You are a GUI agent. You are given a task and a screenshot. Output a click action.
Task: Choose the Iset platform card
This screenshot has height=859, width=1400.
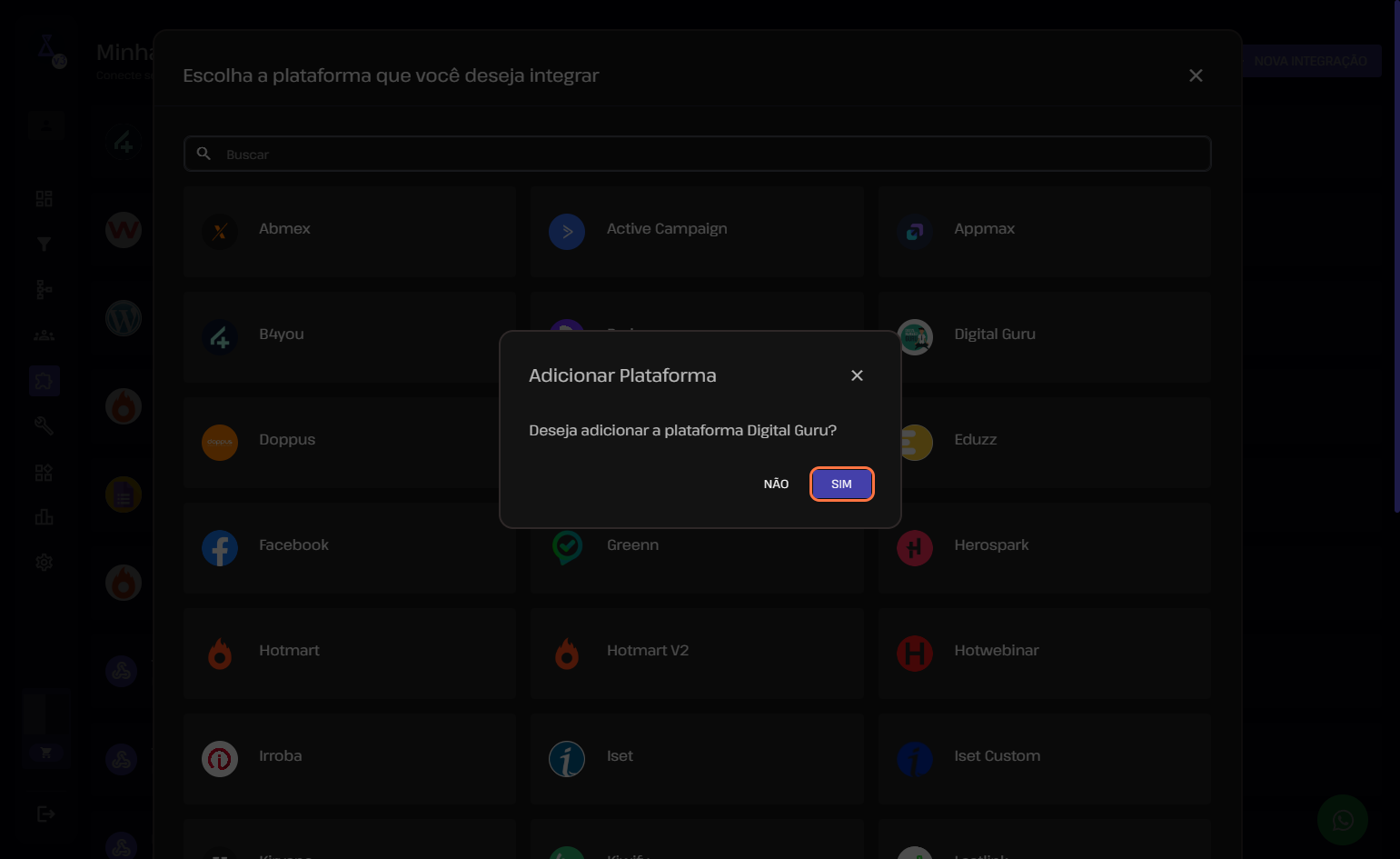coord(697,759)
